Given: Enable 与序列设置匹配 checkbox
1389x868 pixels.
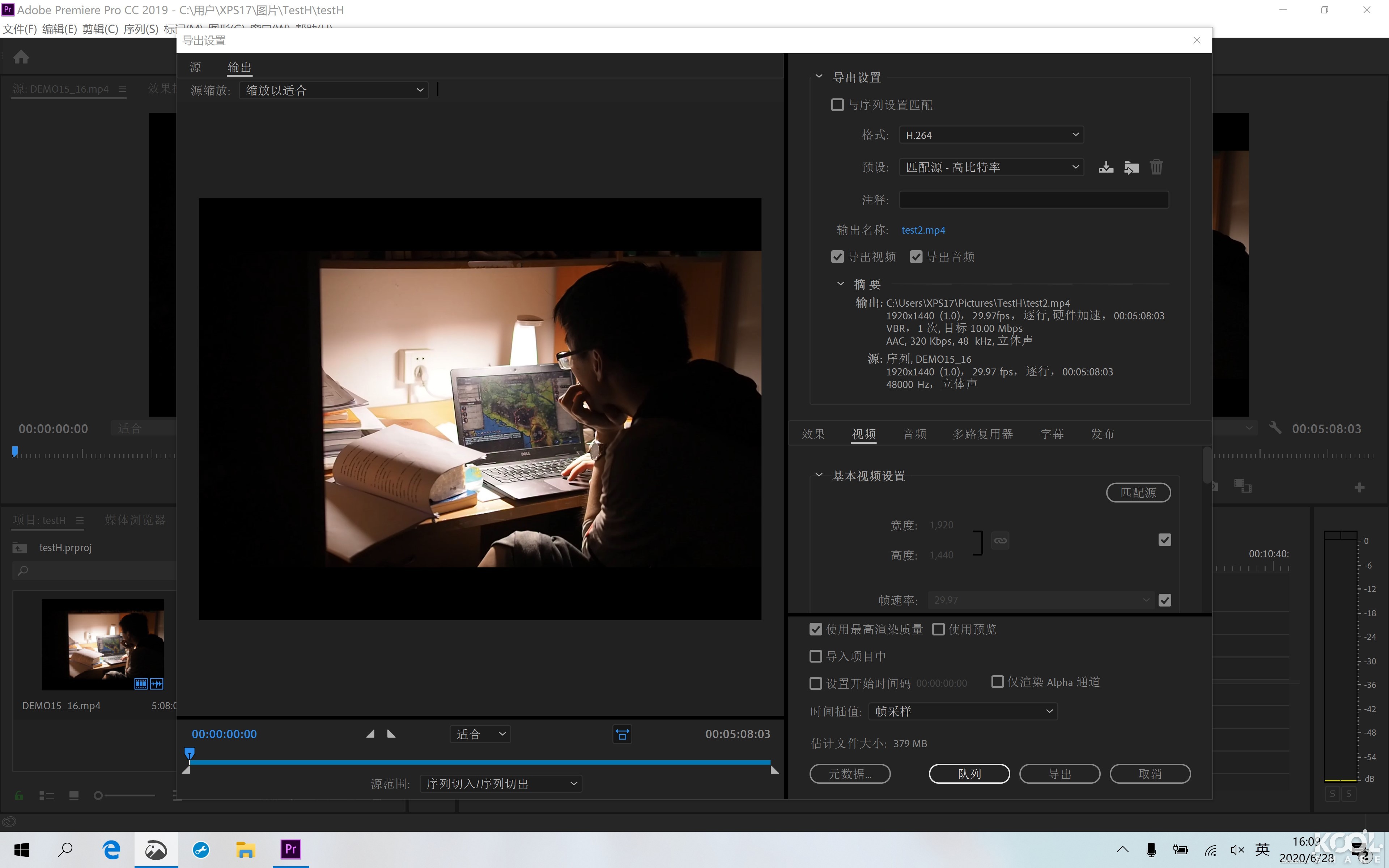Looking at the screenshot, I should tap(837, 105).
